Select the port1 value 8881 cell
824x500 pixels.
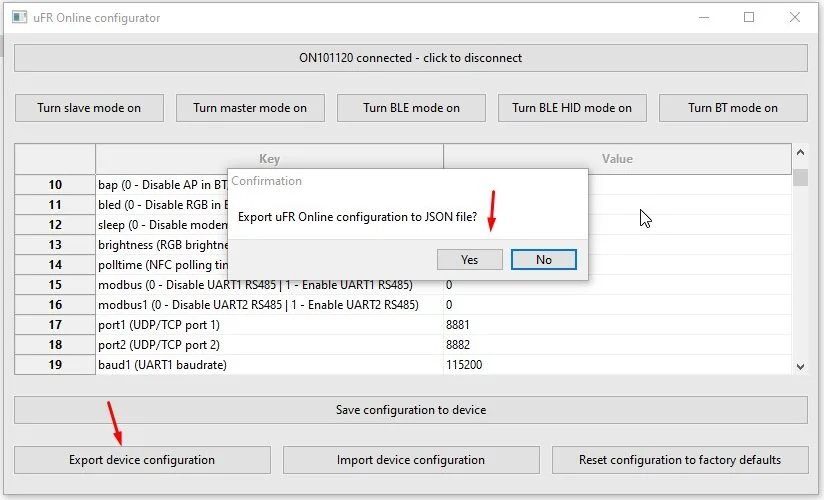(617, 325)
